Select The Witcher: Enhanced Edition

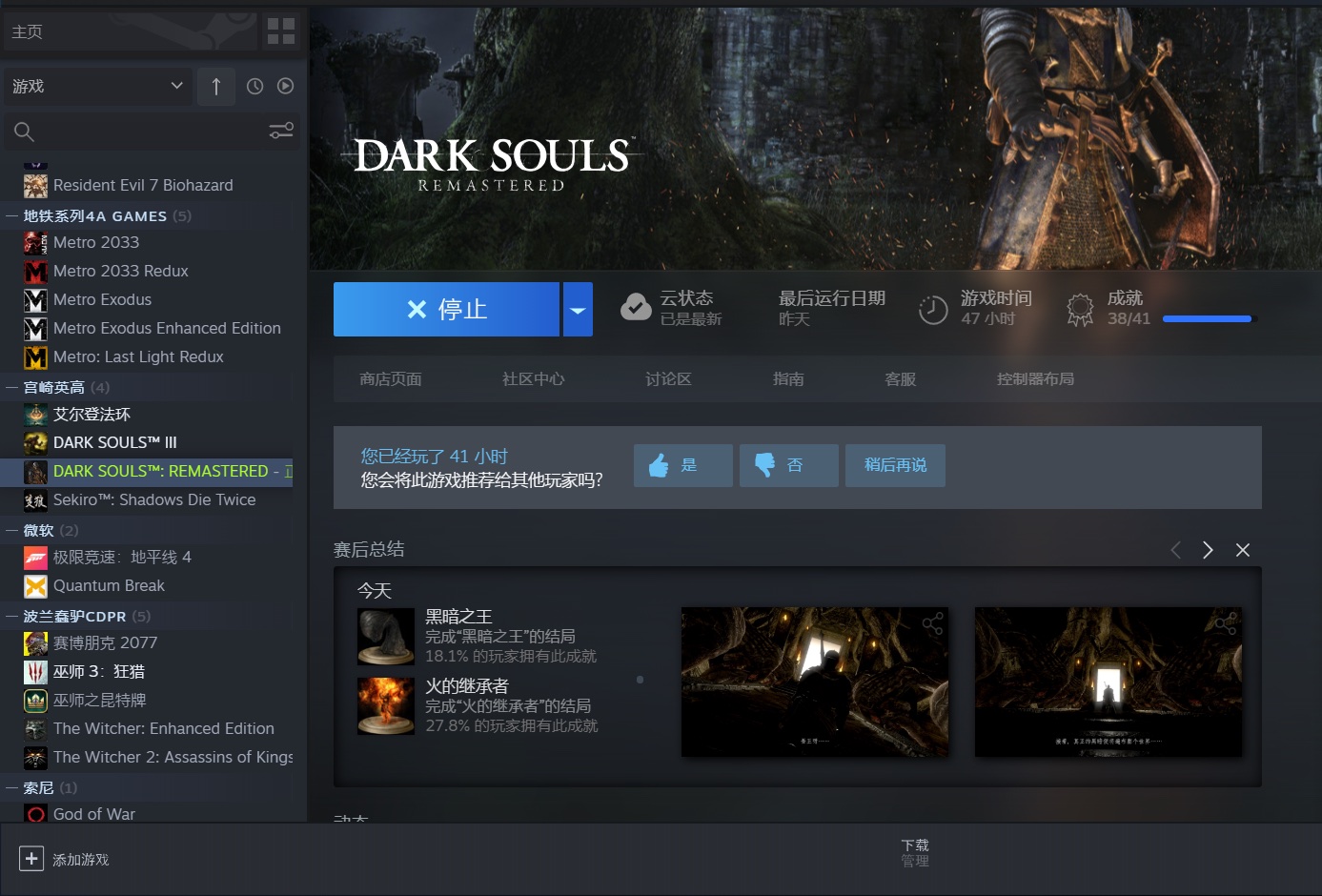pos(164,728)
